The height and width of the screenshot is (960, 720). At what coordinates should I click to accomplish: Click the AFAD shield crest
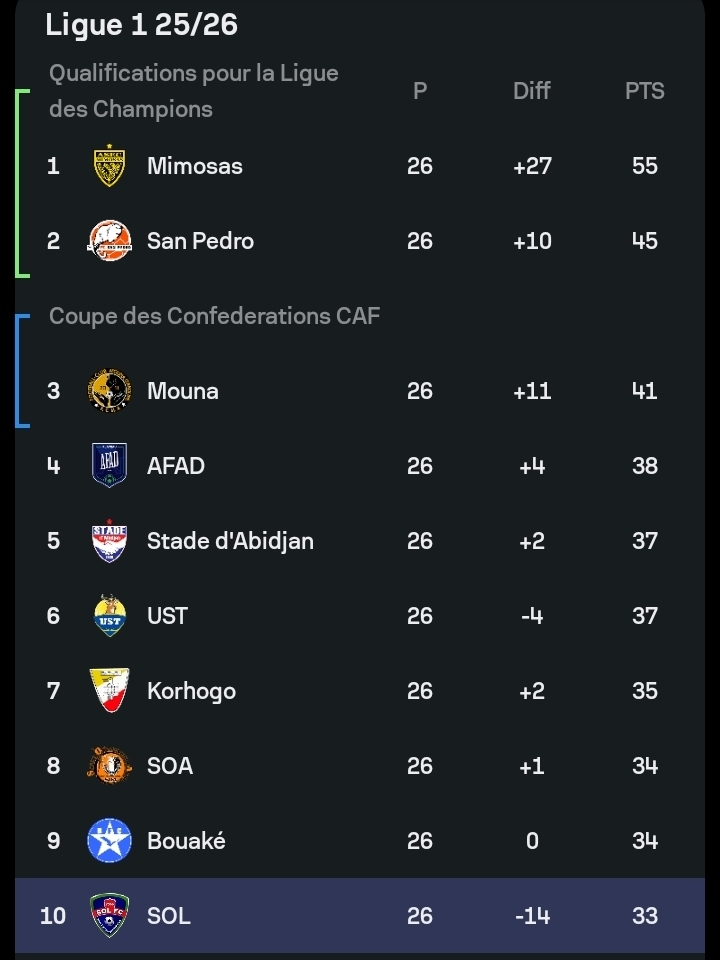coord(109,466)
